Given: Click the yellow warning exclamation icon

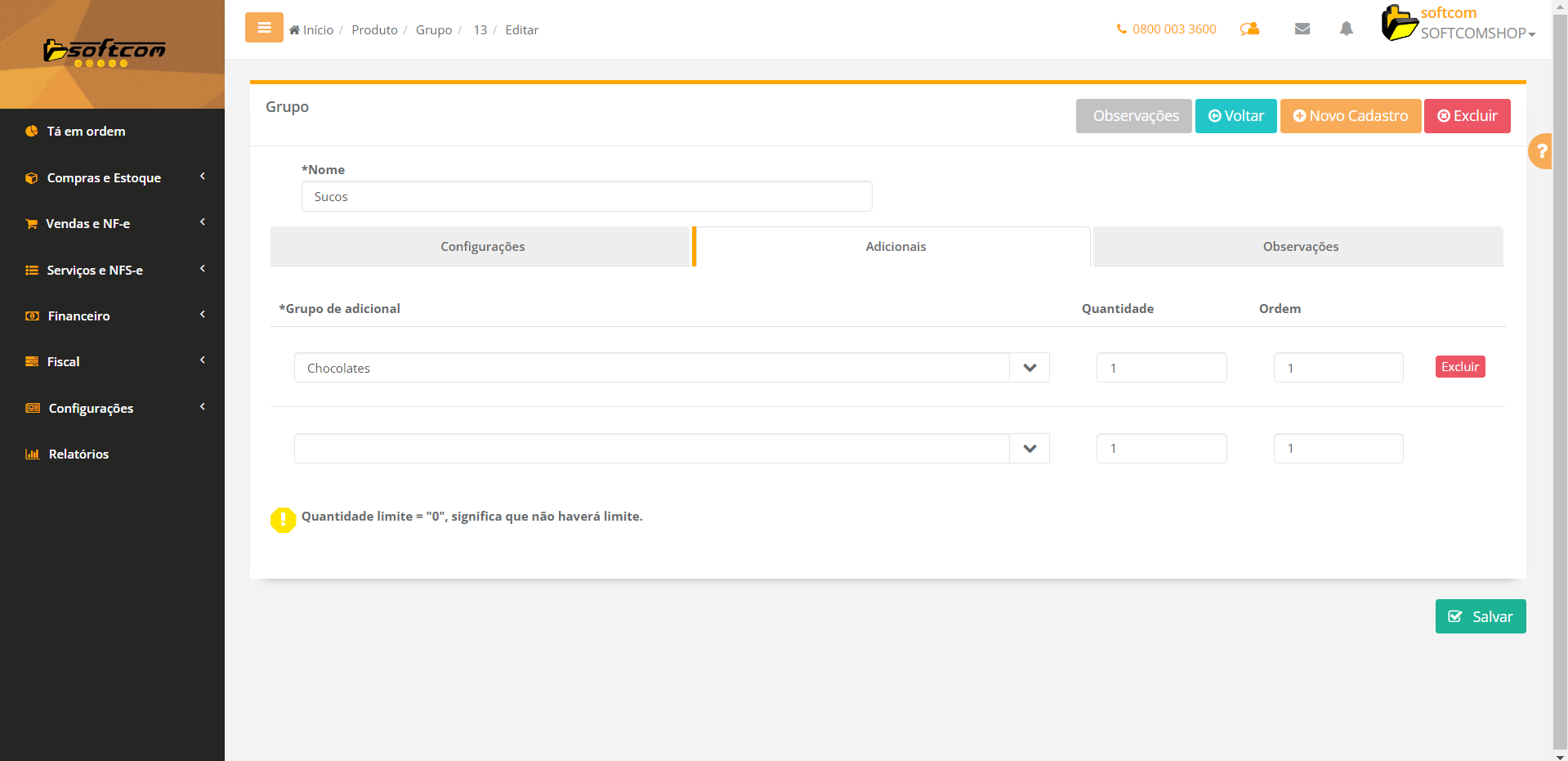Looking at the screenshot, I should (283, 519).
